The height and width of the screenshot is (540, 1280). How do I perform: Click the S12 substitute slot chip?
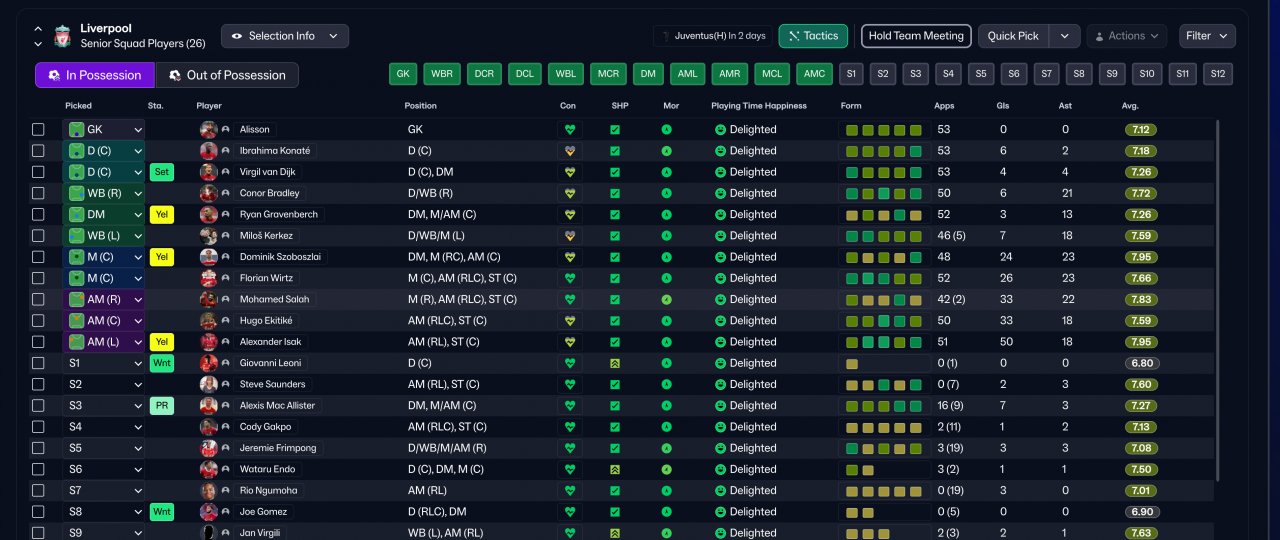[x=1217, y=74]
